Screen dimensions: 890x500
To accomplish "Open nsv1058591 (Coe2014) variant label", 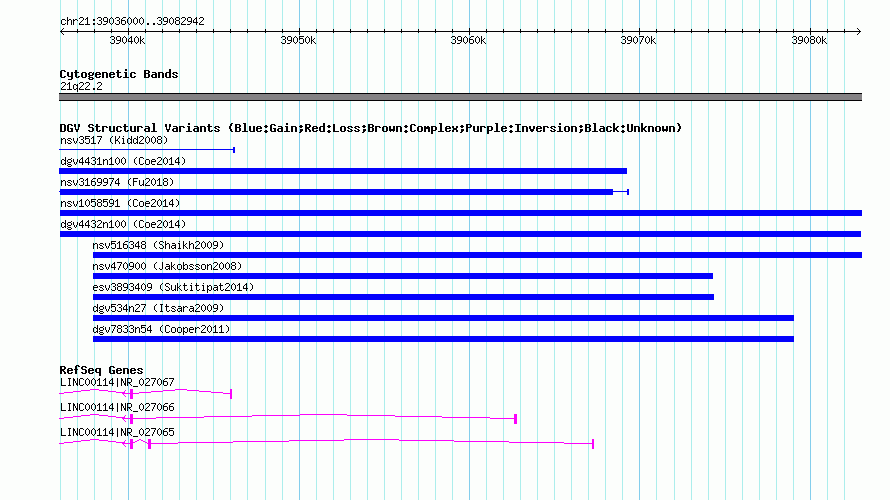I will pyautogui.click(x=120, y=203).
